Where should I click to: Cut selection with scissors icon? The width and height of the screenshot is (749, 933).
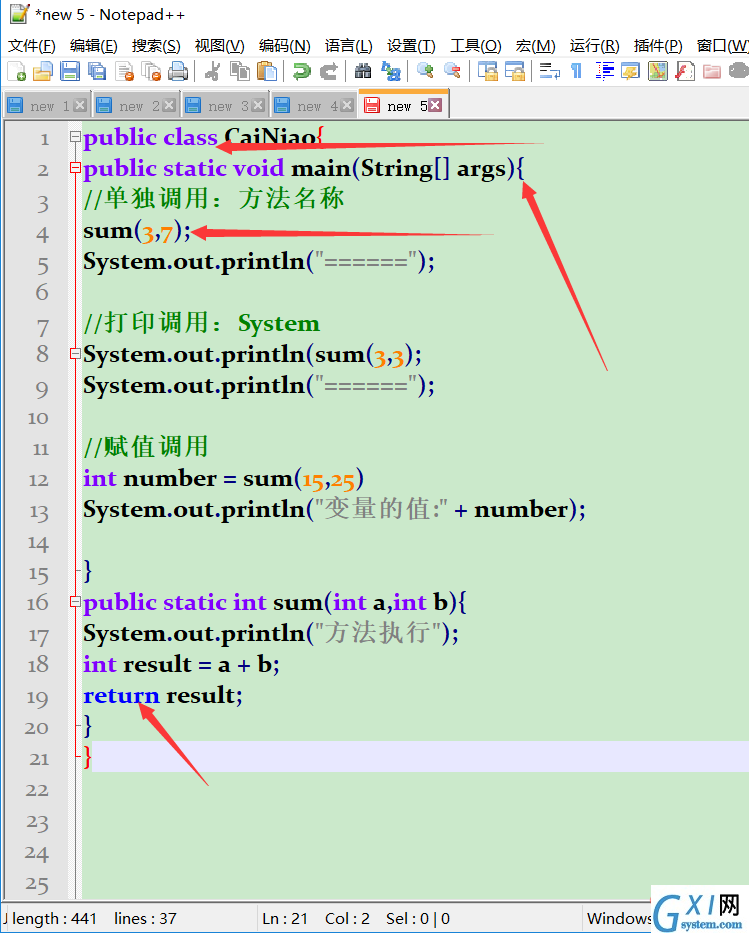coord(212,71)
